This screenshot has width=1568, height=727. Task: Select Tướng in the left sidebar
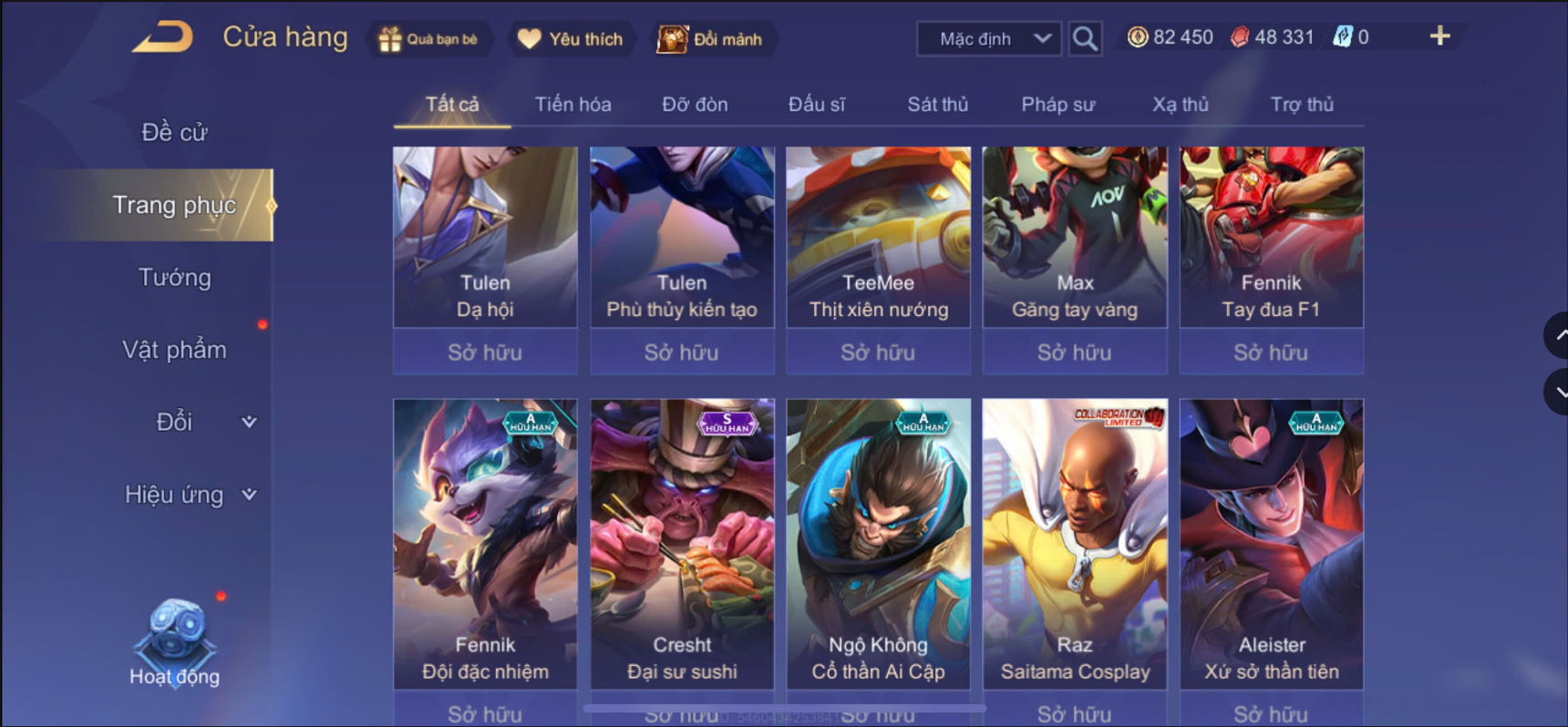(174, 277)
